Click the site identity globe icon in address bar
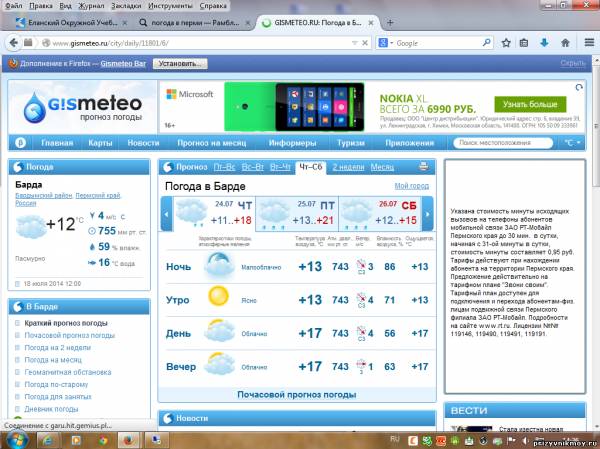This screenshot has height=449, width=600. tap(46, 43)
